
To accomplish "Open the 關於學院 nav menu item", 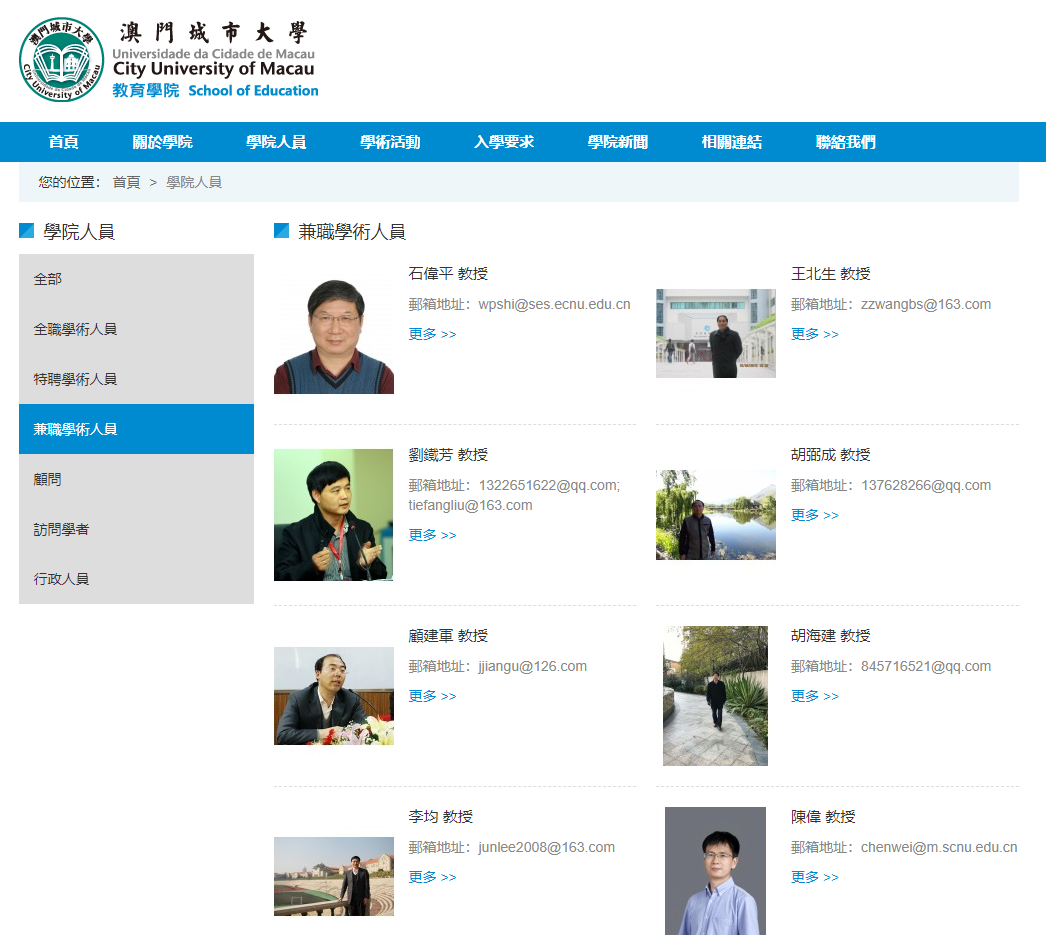I will coord(162,142).
